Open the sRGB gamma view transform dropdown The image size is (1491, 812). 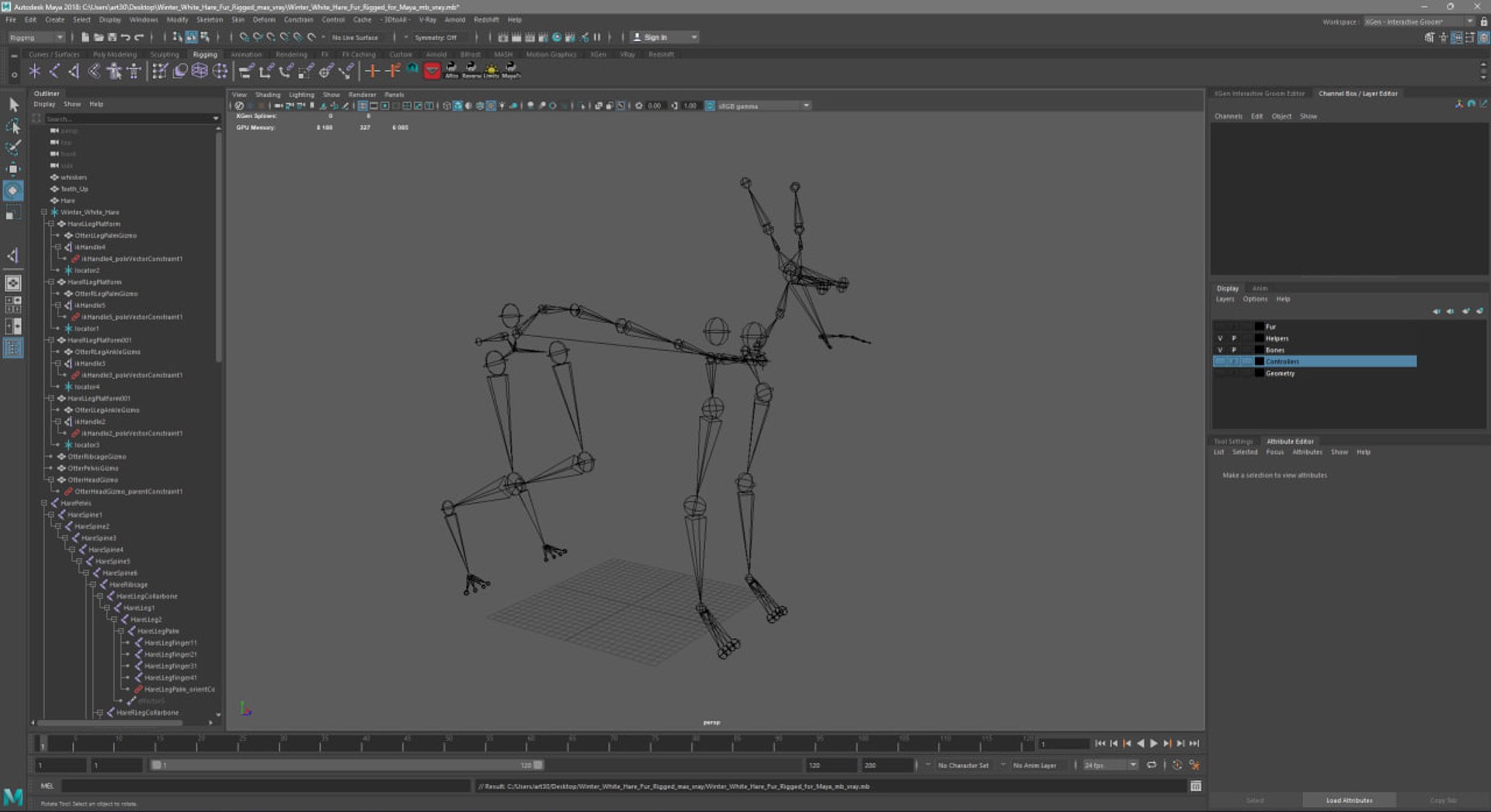point(764,106)
